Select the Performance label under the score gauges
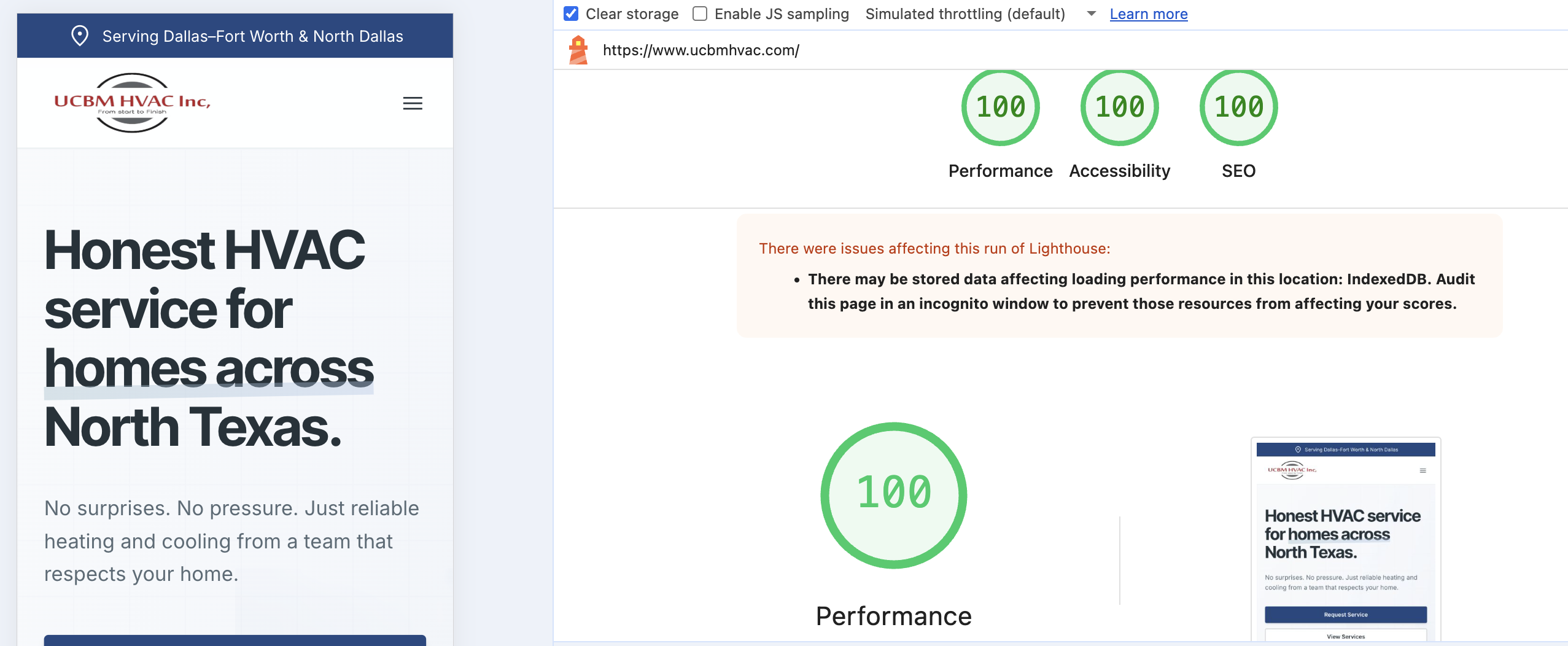 (x=999, y=171)
